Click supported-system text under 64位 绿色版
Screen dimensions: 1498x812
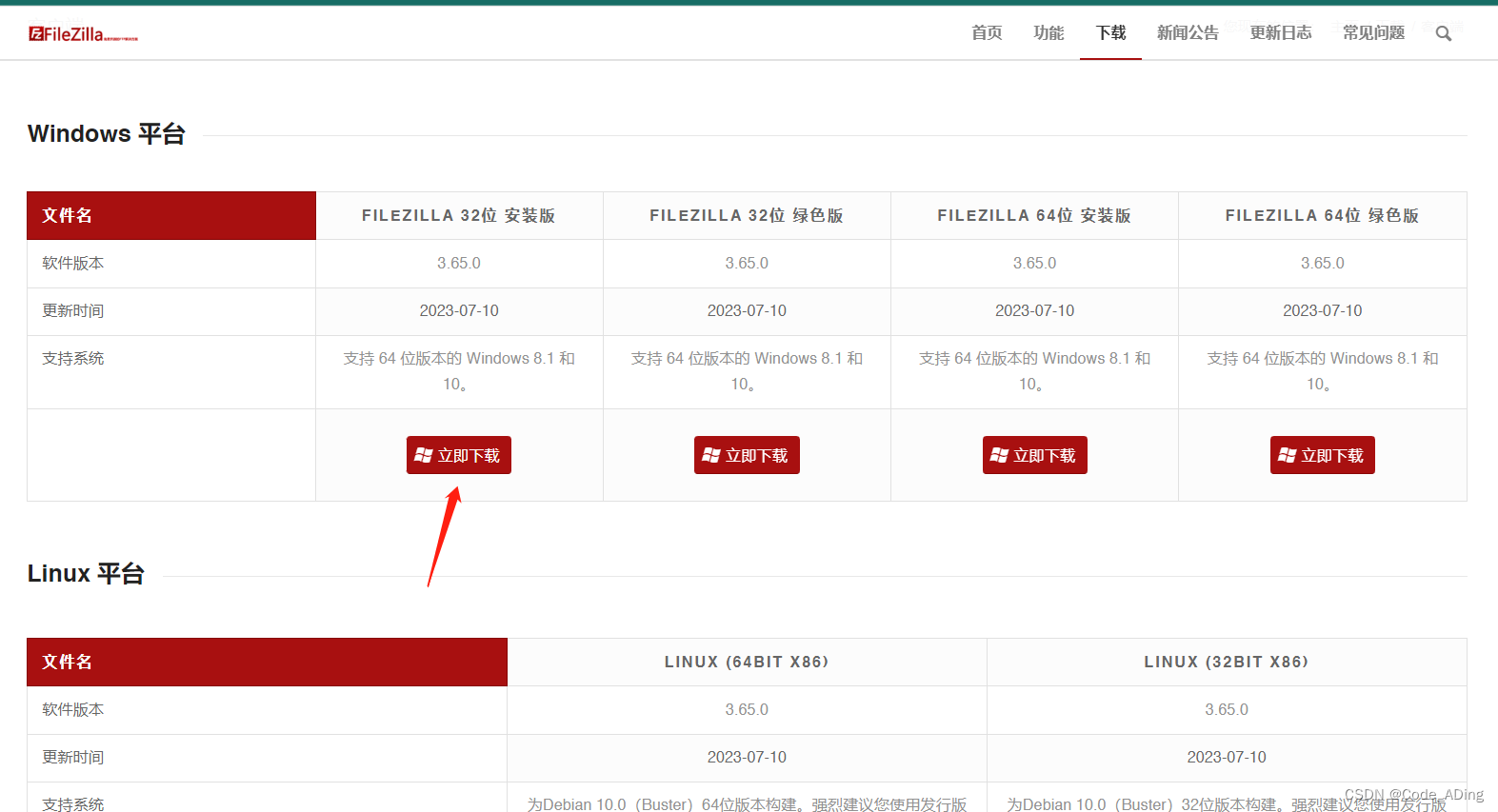pyautogui.click(x=1323, y=371)
